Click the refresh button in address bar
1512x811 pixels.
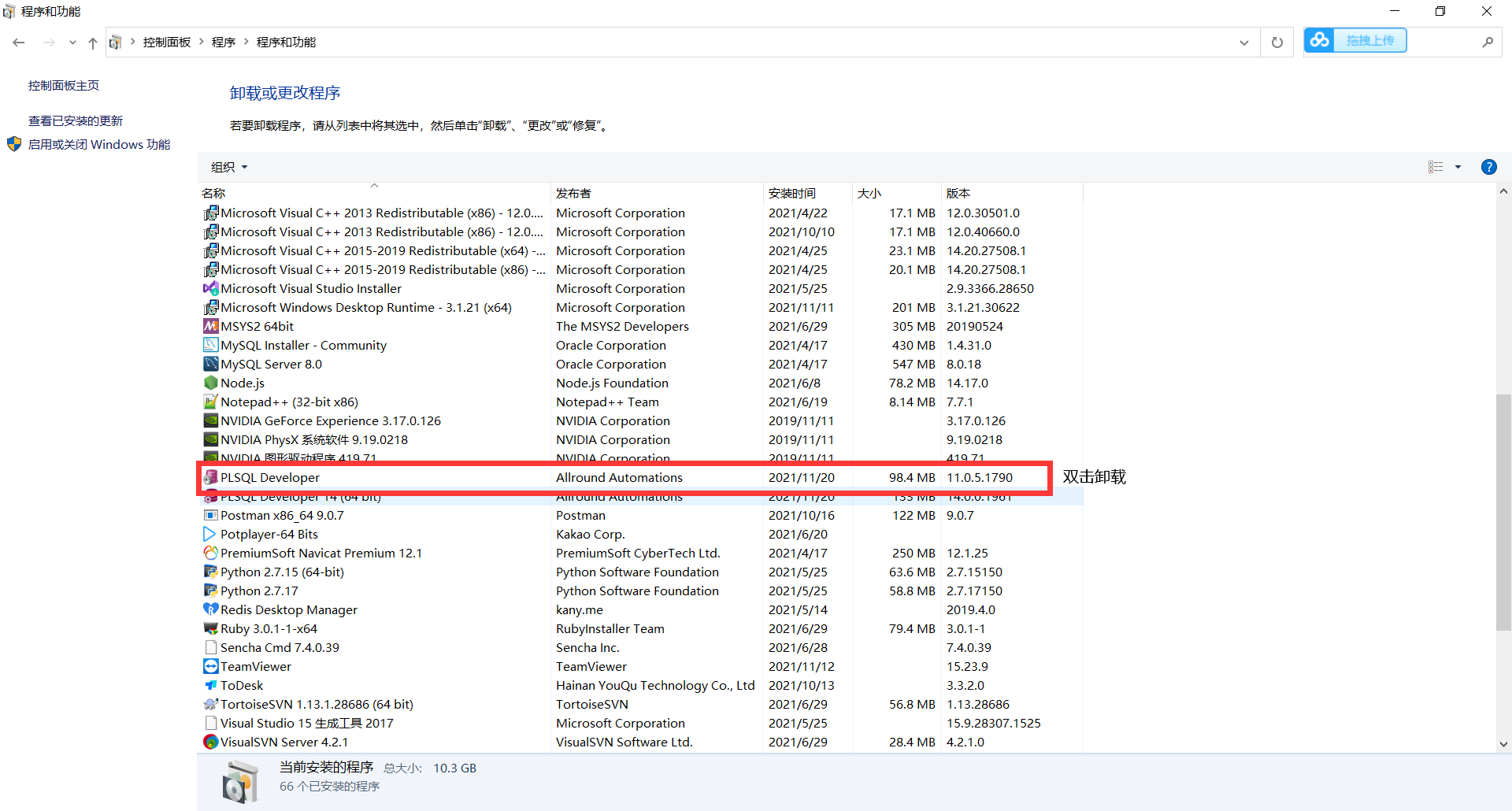point(1277,43)
